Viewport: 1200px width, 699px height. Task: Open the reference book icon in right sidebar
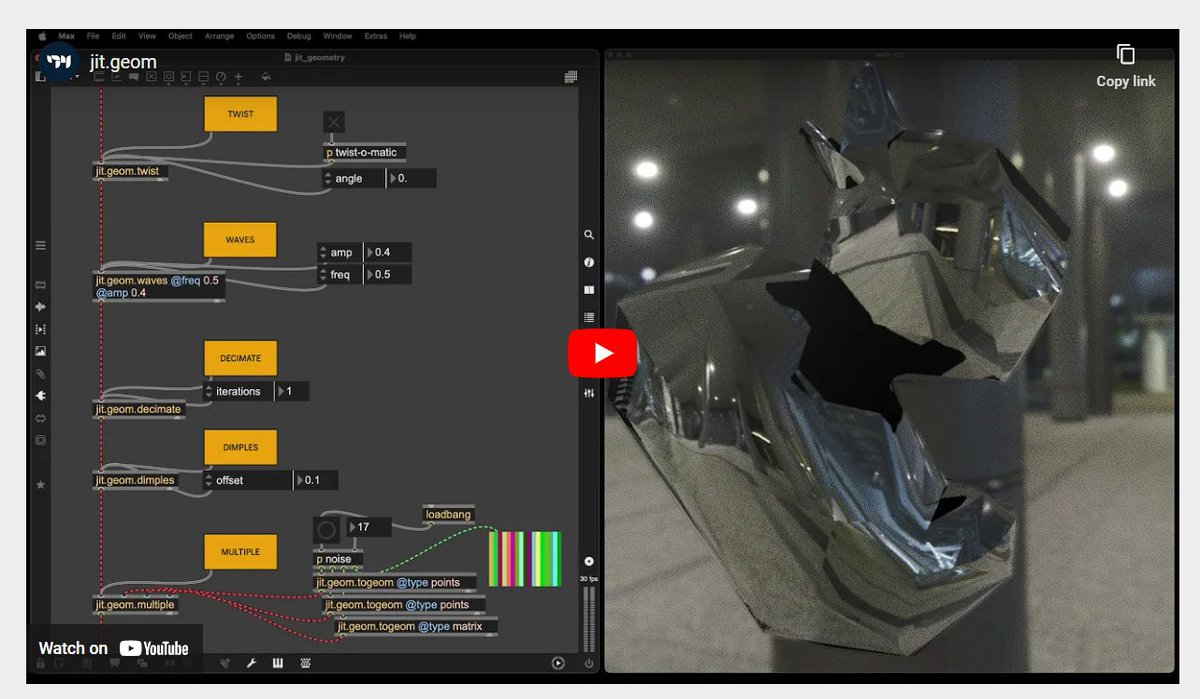589,290
